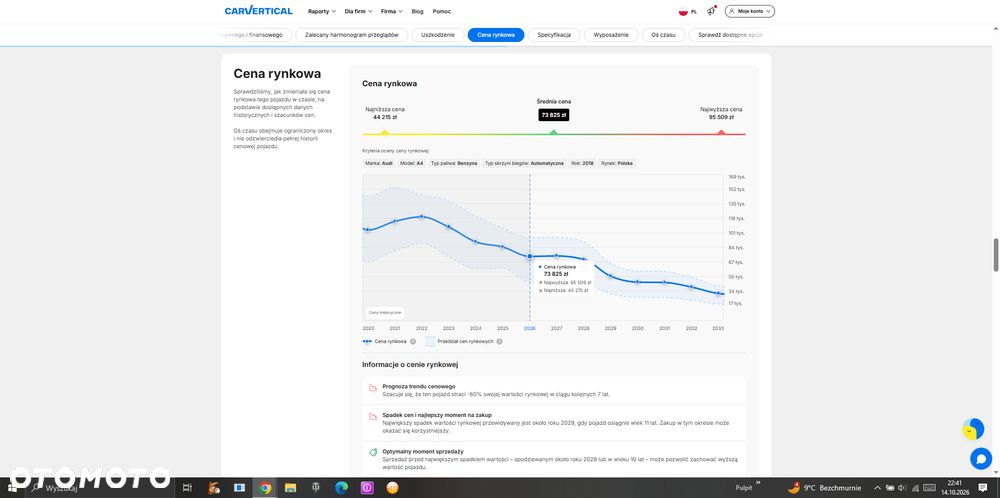Click the Optymalny moment sprzedaży tag icon
This screenshot has width=1000, height=498.
(373, 452)
